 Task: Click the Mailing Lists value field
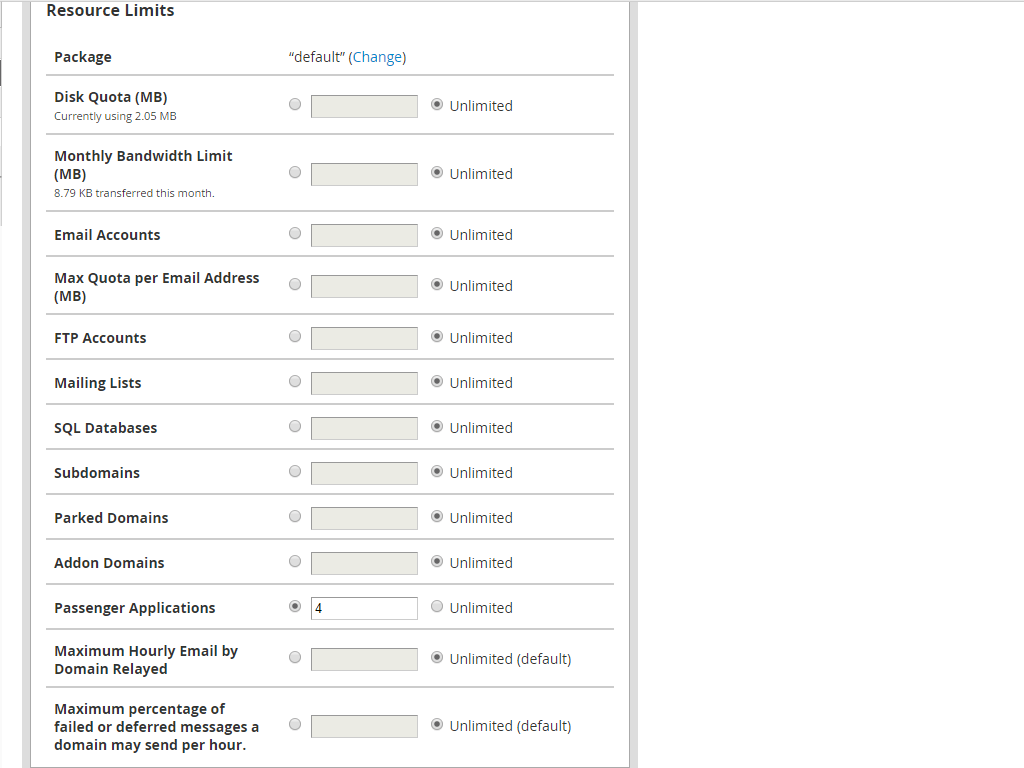click(364, 383)
